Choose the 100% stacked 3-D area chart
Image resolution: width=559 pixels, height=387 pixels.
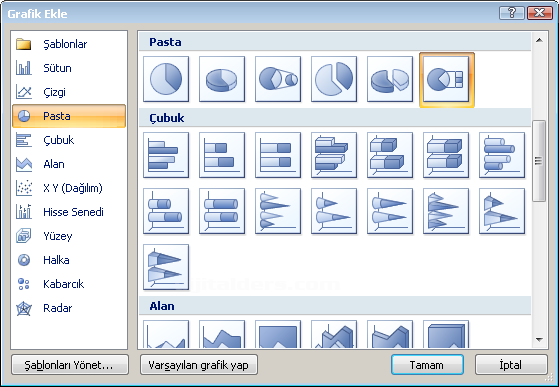(446, 334)
